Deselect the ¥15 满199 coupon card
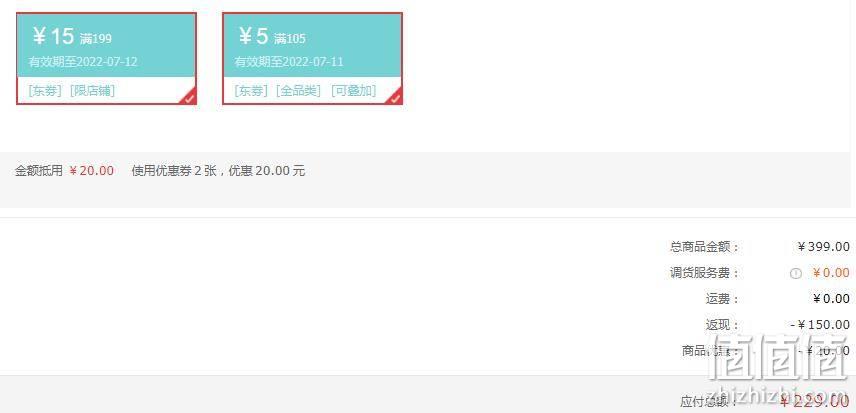Viewport: 856px width, 413px height. click(106, 58)
